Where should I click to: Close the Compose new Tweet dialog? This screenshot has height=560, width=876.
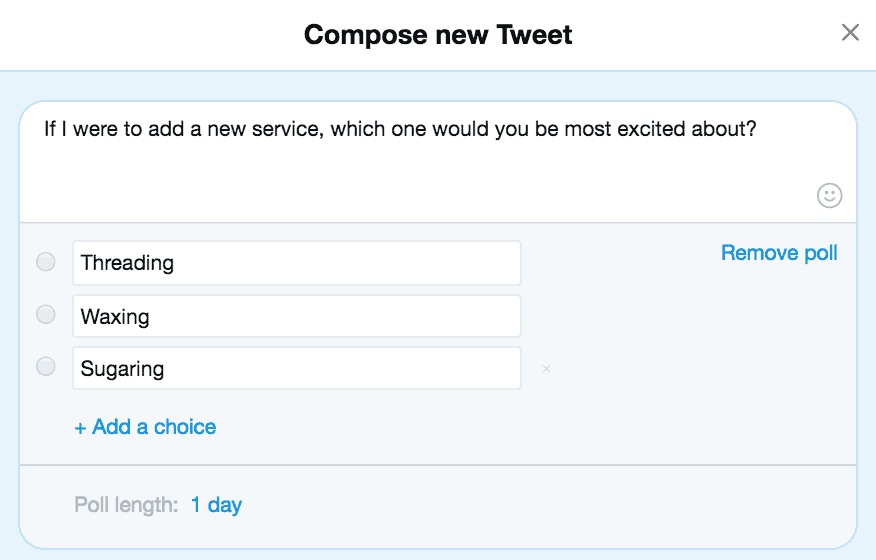click(x=850, y=33)
